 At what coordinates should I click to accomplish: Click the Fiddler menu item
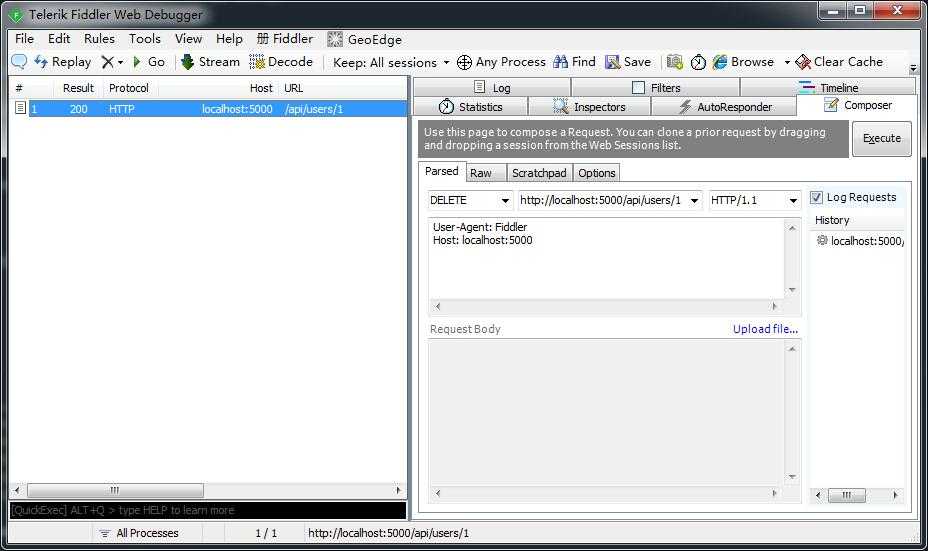[285, 38]
